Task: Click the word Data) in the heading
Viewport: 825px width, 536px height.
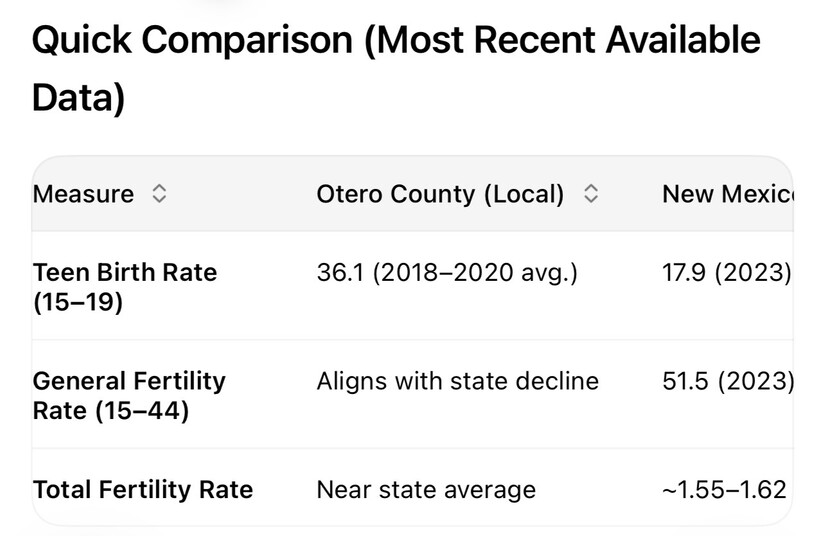Action: click(78, 97)
